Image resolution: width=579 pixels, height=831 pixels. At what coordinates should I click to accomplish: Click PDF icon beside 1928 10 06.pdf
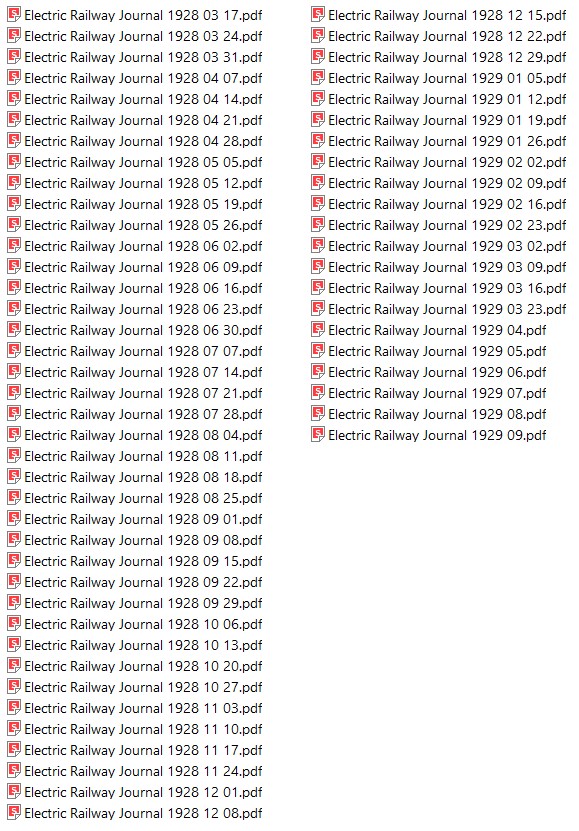pyautogui.click(x=14, y=623)
